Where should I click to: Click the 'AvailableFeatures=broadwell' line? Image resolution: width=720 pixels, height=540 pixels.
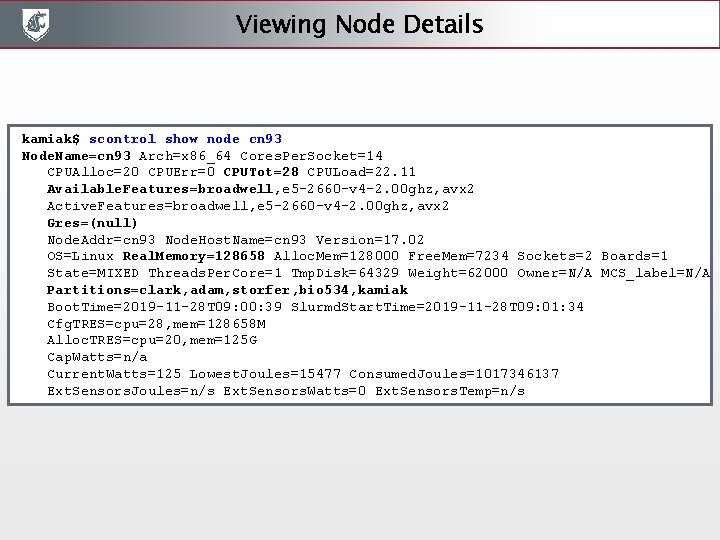pos(260,189)
